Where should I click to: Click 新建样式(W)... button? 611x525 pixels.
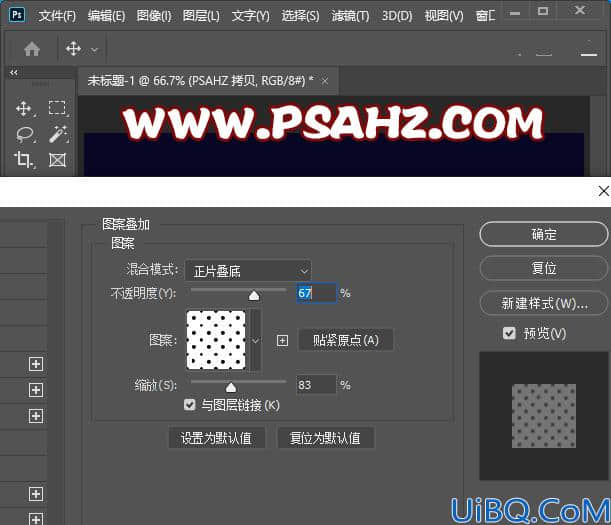(544, 303)
